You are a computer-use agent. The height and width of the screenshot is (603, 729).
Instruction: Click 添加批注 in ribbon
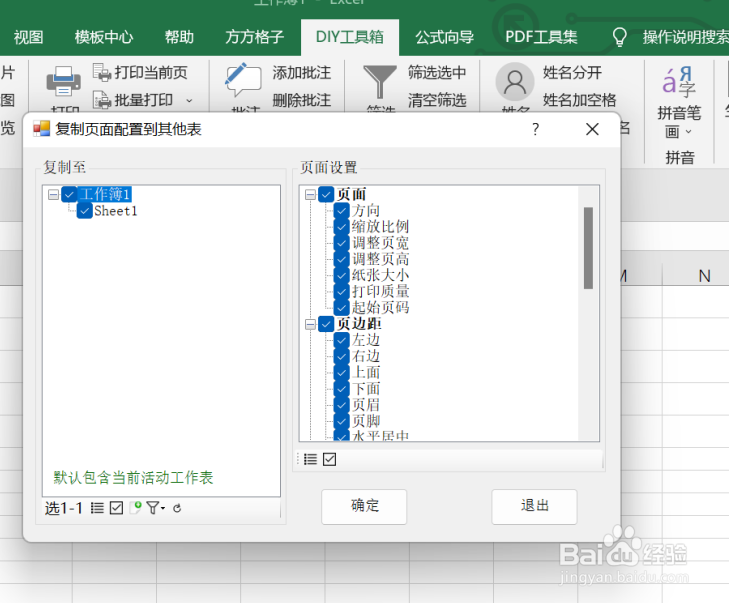coord(301,73)
